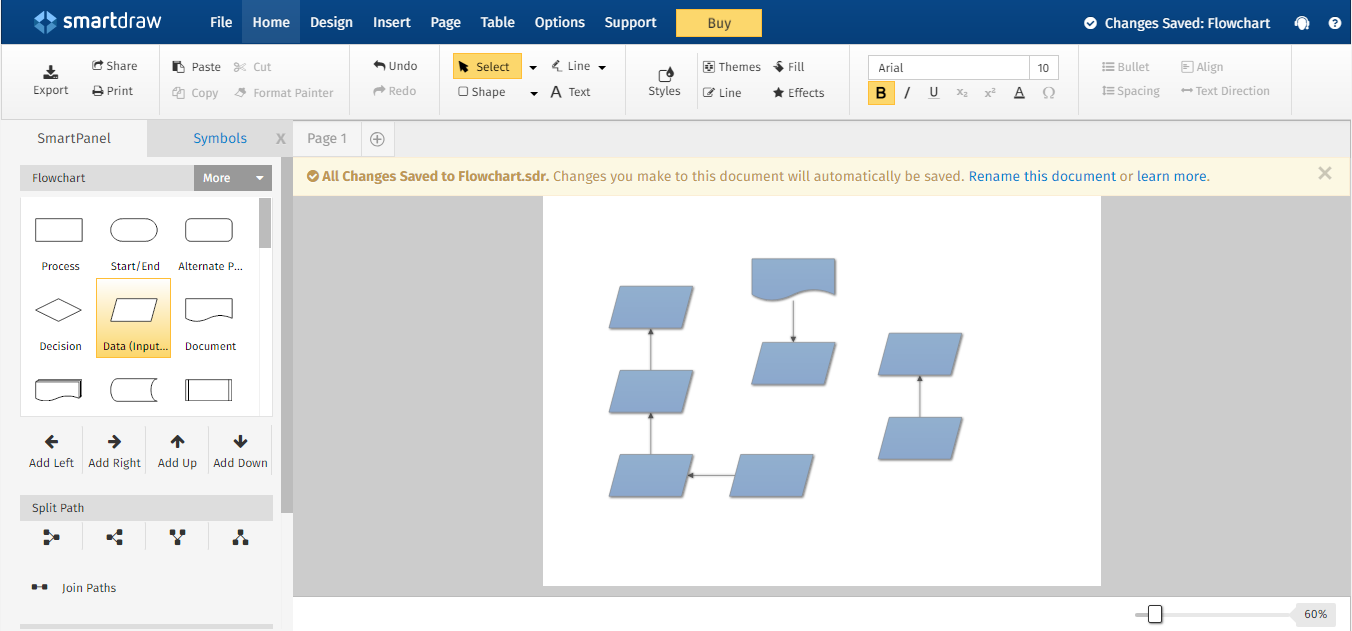
Task: Open the Styles gallery icon
Action: click(664, 75)
